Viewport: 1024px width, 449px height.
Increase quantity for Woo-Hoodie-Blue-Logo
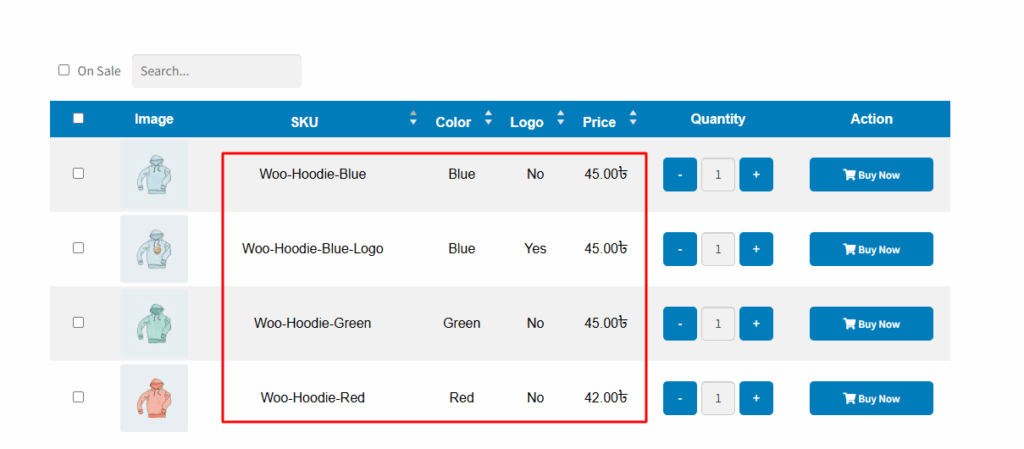pos(756,249)
